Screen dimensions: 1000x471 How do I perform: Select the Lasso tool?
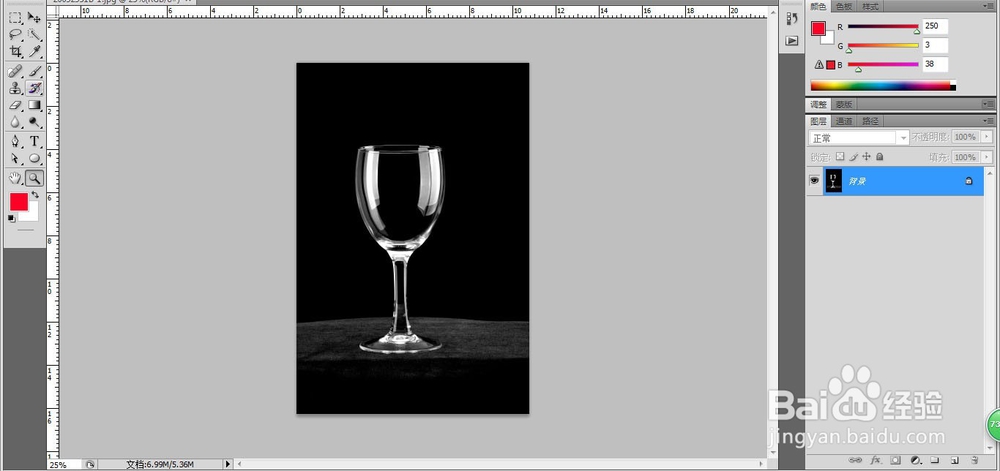point(16,34)
